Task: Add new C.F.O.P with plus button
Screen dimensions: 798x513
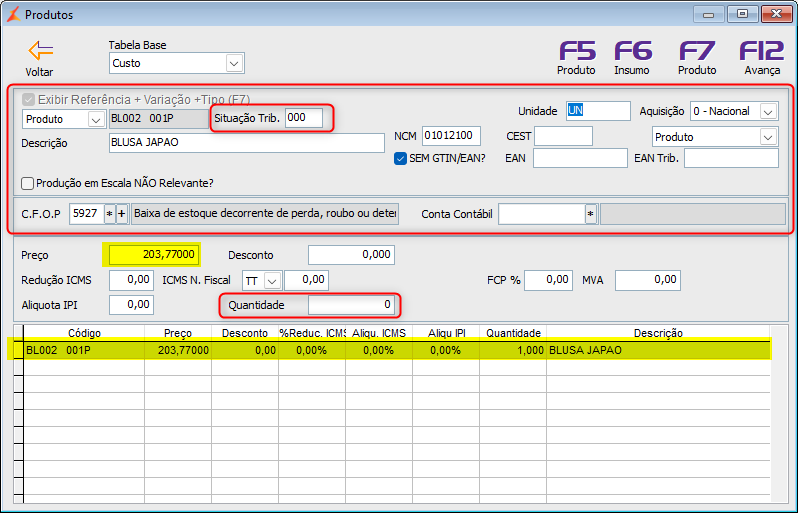Action: tap(122, 214)
